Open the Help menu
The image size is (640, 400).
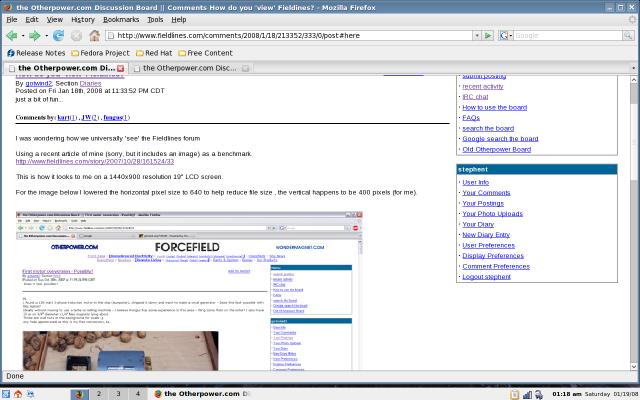pos(179,20)
